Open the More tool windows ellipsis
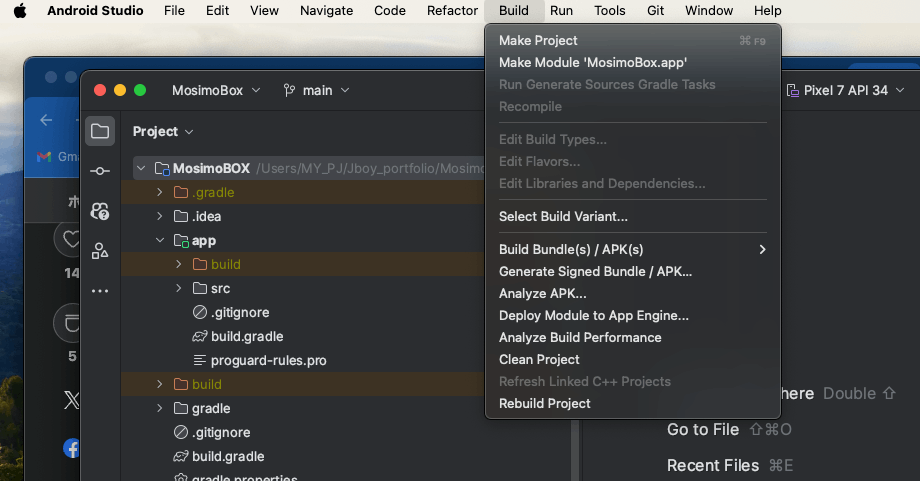The height and width of the screenshot is (481, 920). tap(99, 291)
